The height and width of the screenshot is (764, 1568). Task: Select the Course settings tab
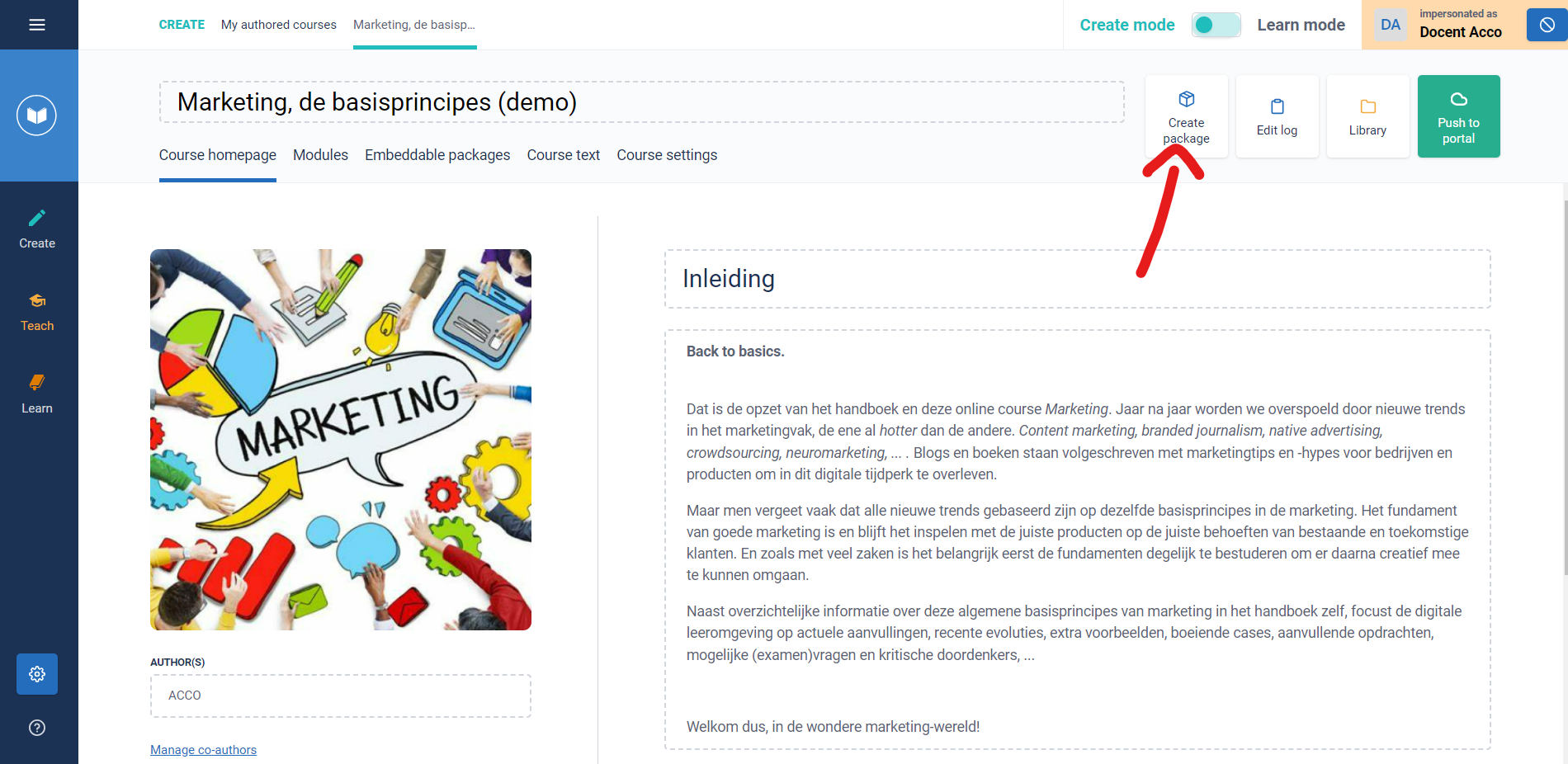click(x=667, y=155)
